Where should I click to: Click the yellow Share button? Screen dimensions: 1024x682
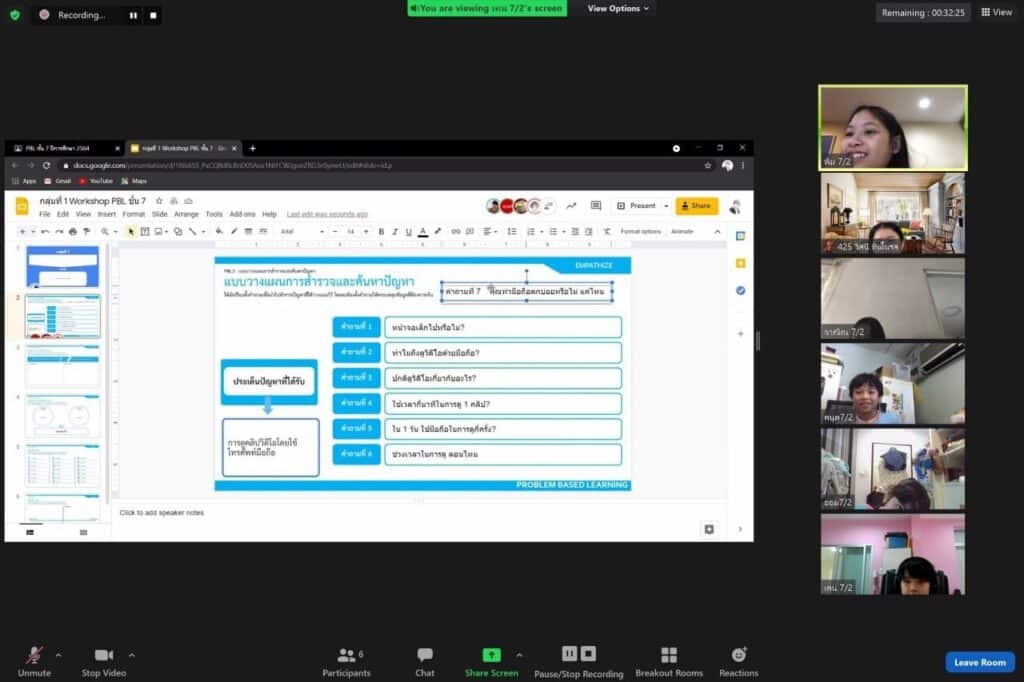pos(696,206)
